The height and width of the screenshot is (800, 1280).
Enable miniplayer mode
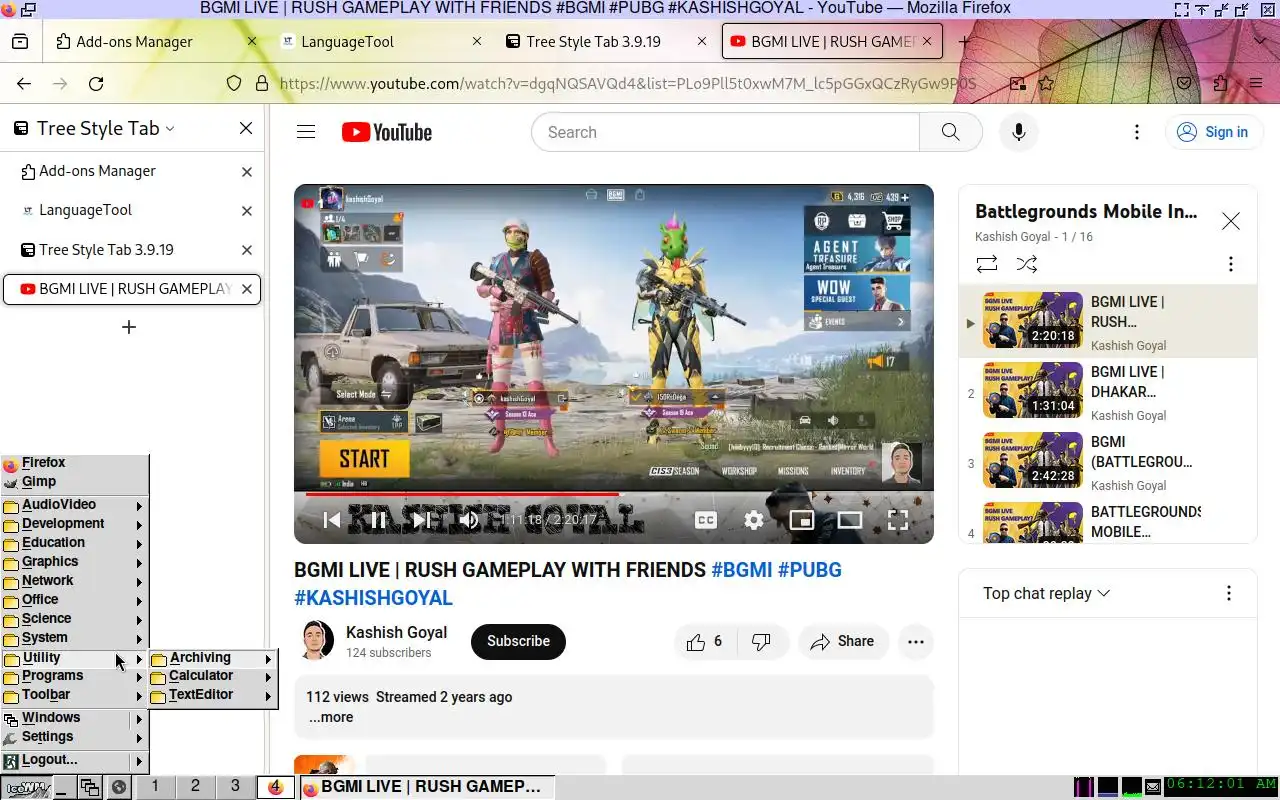click(801, 519)
